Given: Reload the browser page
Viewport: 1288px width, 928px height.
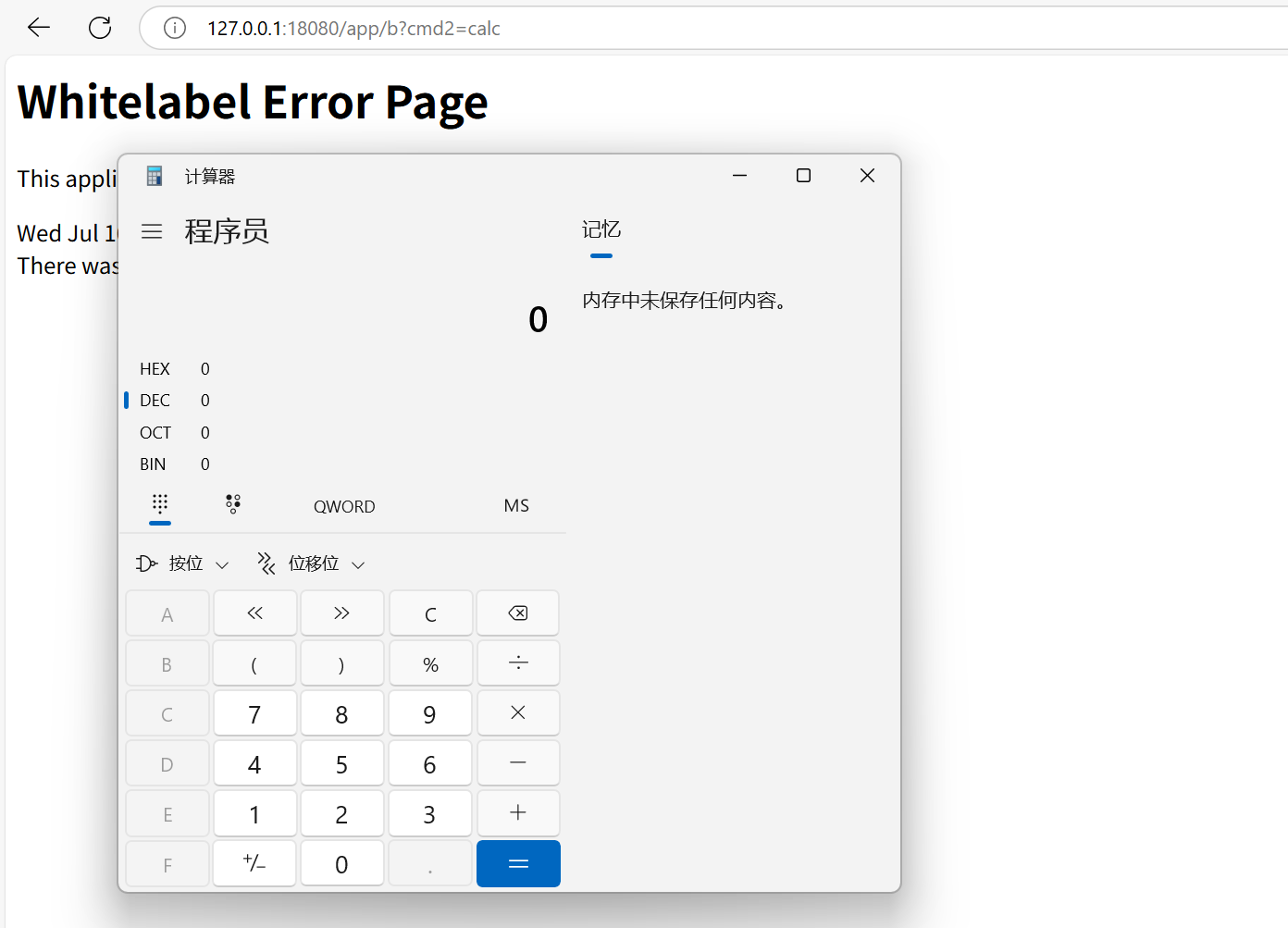Looking at the screenshot, I should 100,28.
